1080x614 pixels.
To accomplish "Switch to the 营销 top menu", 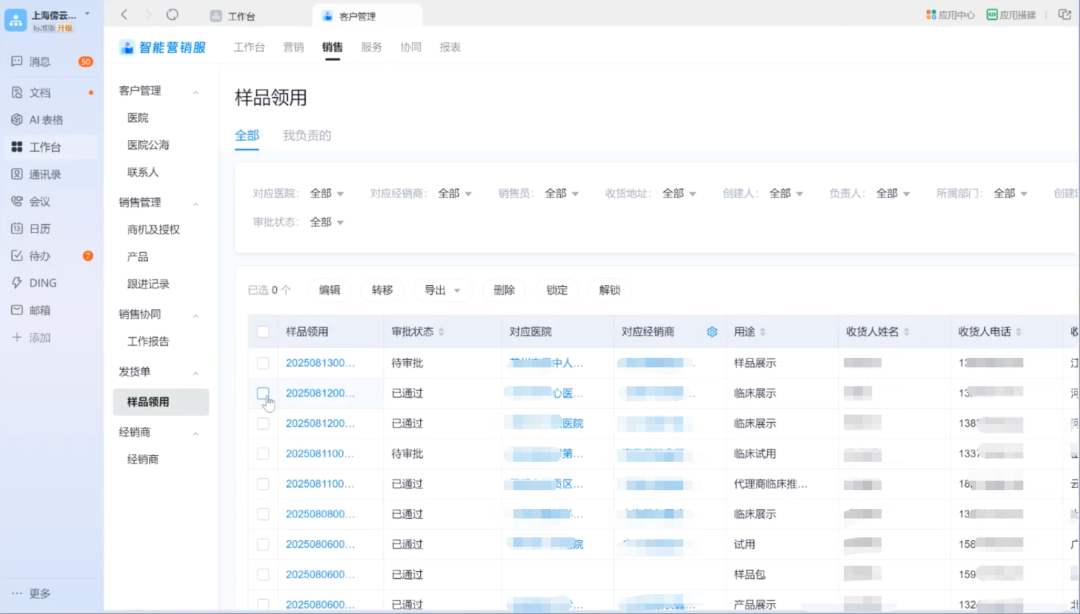I will pyautogui.click(x=293, y=47).
